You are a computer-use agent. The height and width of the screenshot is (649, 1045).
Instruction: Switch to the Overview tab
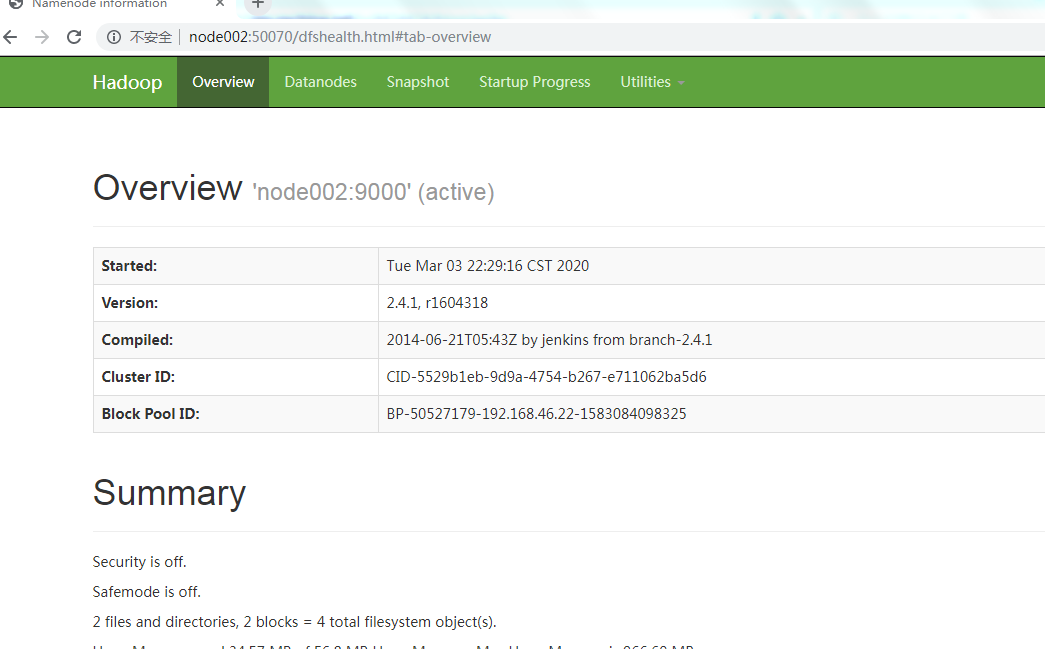tap(223, 82)
